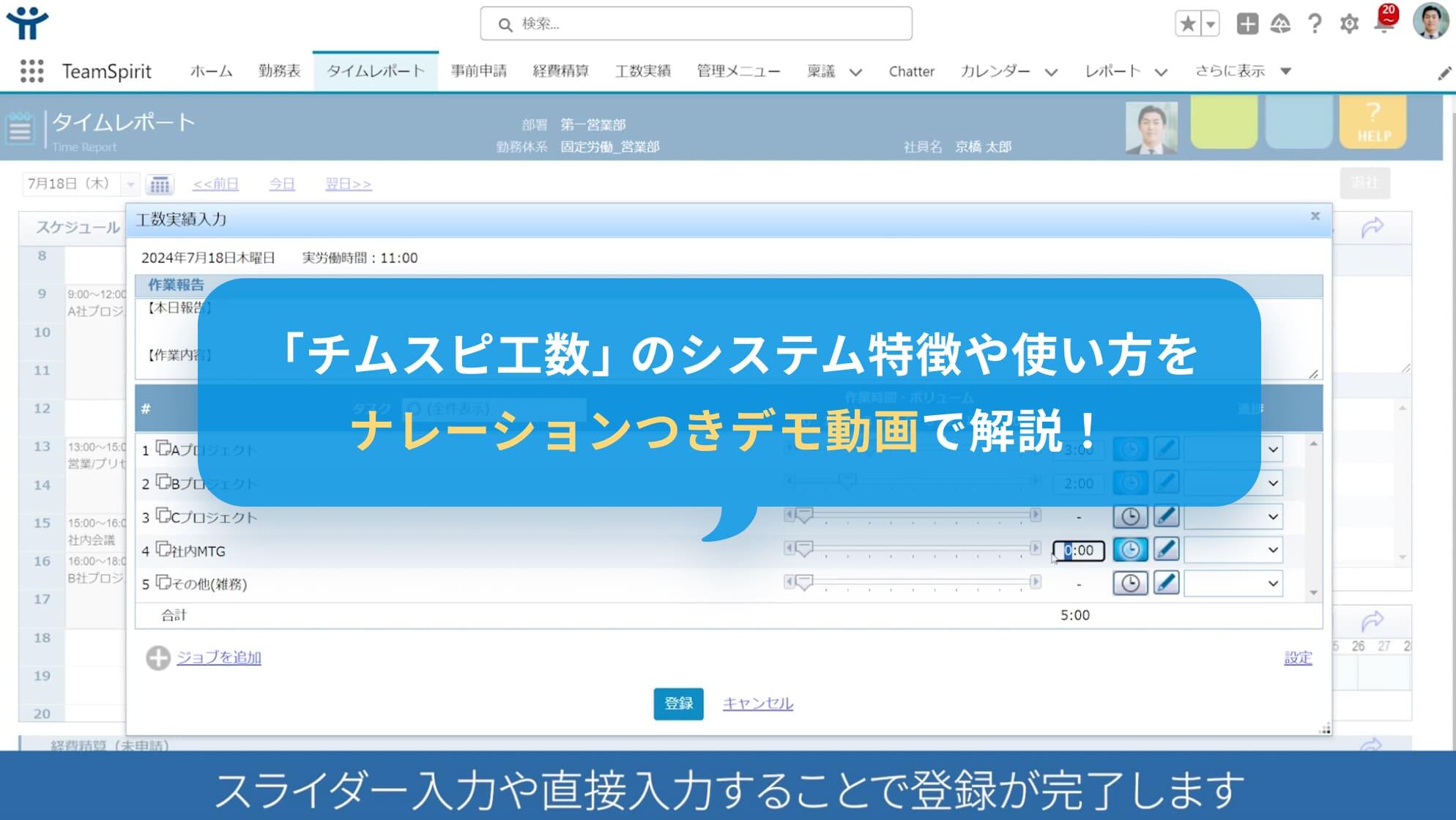Click clock icon for Cプロジェクト row
This screenshot has height=820, width=1456.
coord(1130,516)
